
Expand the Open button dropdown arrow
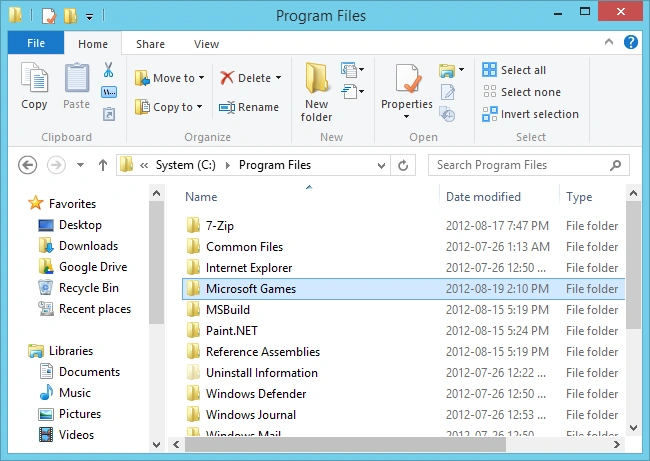click(461, 70)
